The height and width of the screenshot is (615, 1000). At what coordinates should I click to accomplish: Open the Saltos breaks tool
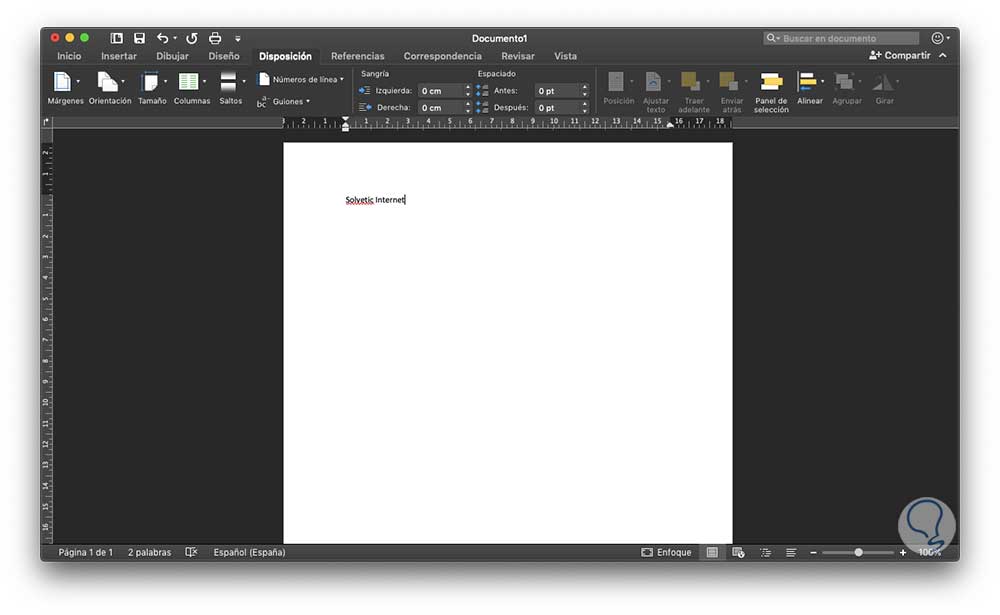231,88
